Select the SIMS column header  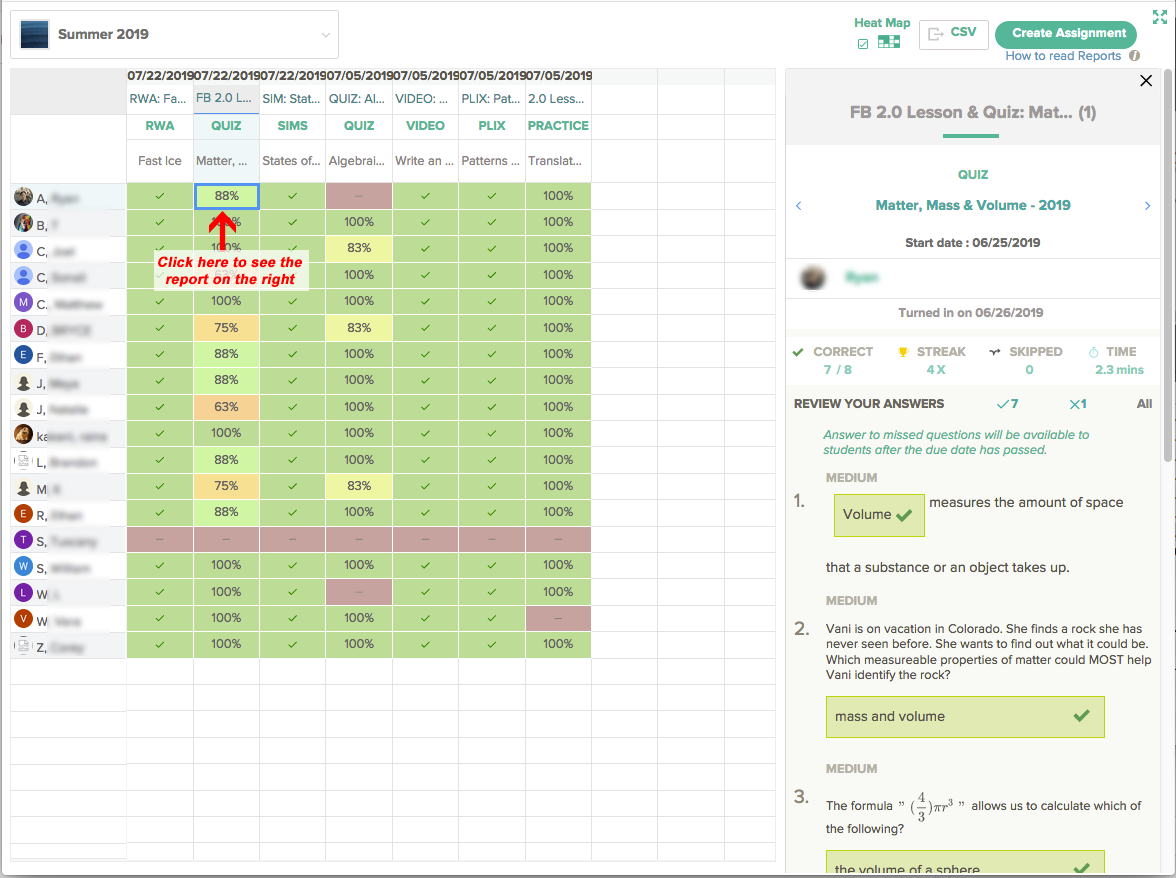(292, 126)
